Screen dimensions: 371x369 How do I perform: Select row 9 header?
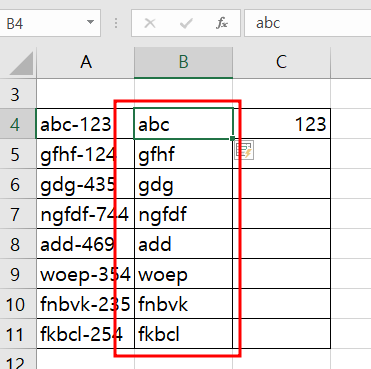coord(18,274)
